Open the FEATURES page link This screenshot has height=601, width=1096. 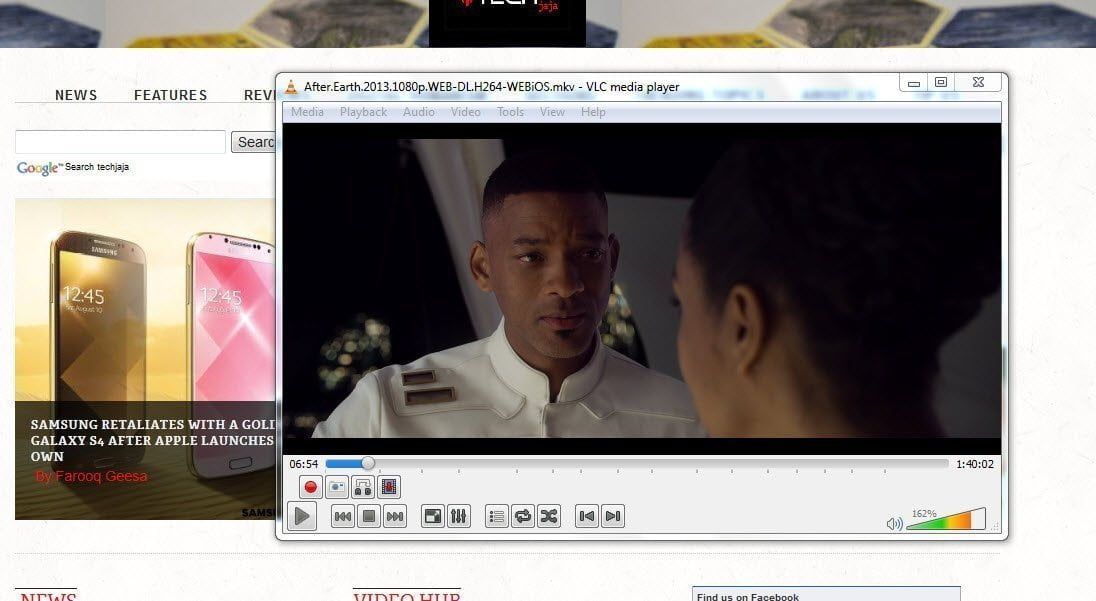pyautogui.click(x=170, y=95)
